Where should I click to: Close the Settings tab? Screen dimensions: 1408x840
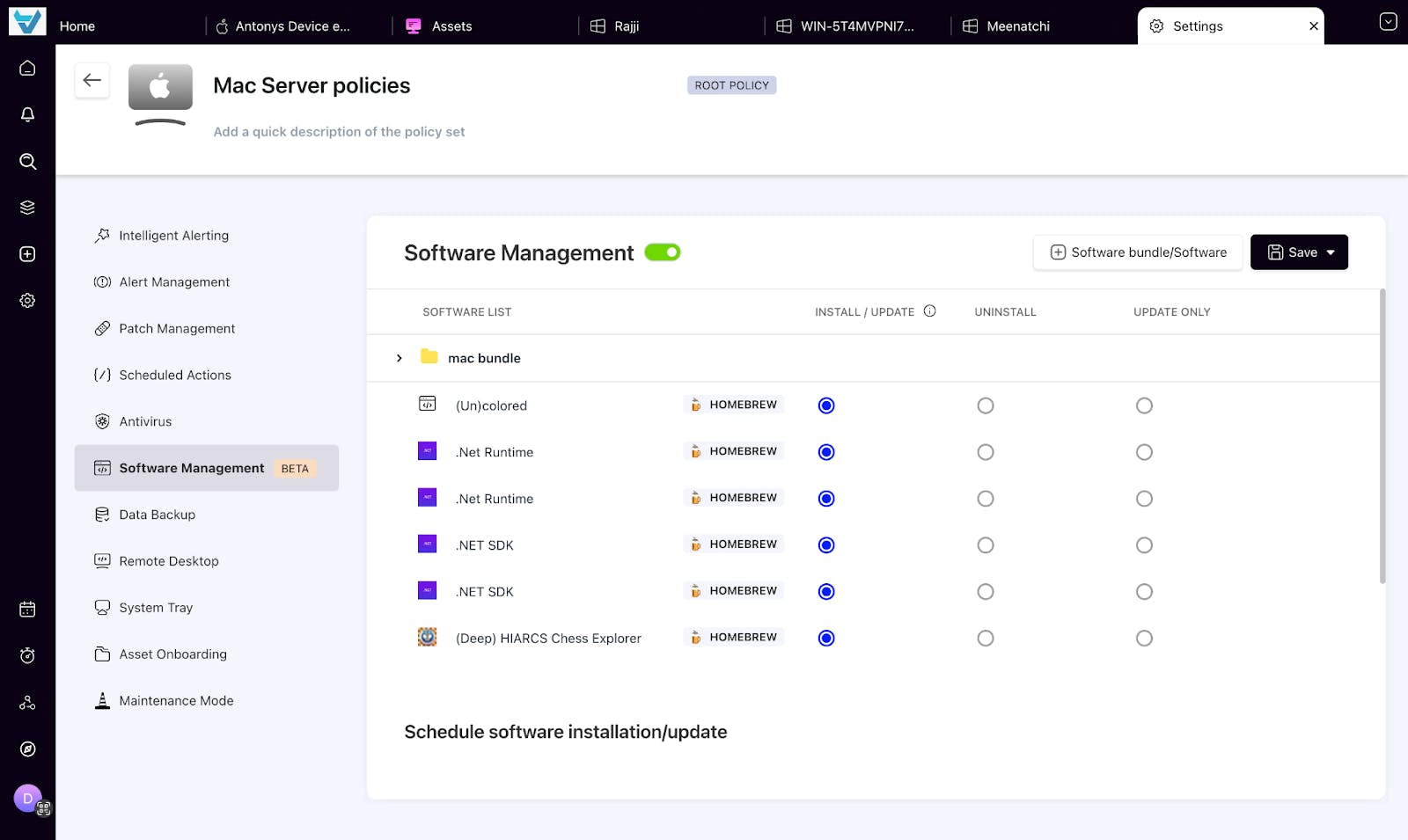pyautogui.click(x=1313, y=26)
